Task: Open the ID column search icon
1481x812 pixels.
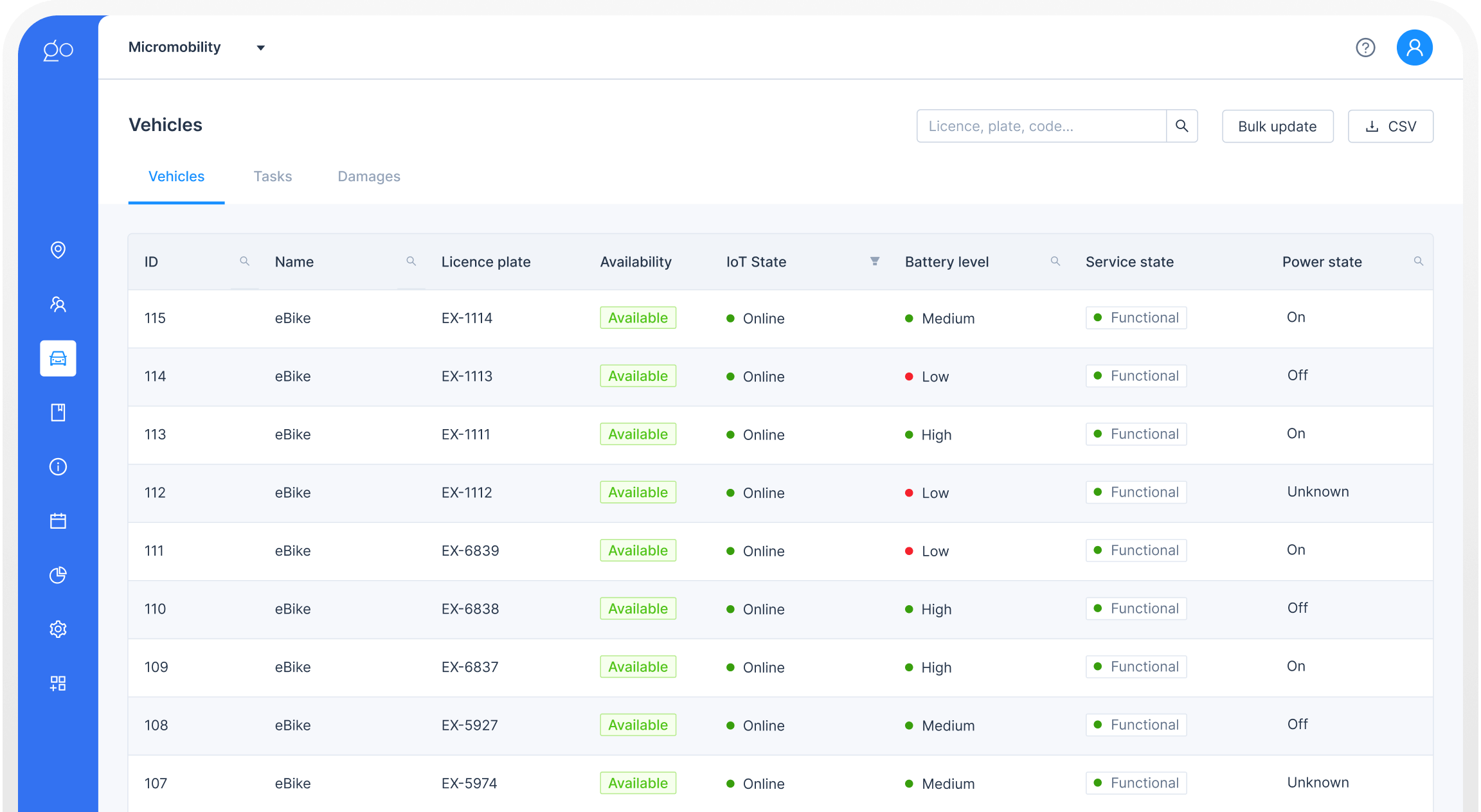Action: coord(244,261)
